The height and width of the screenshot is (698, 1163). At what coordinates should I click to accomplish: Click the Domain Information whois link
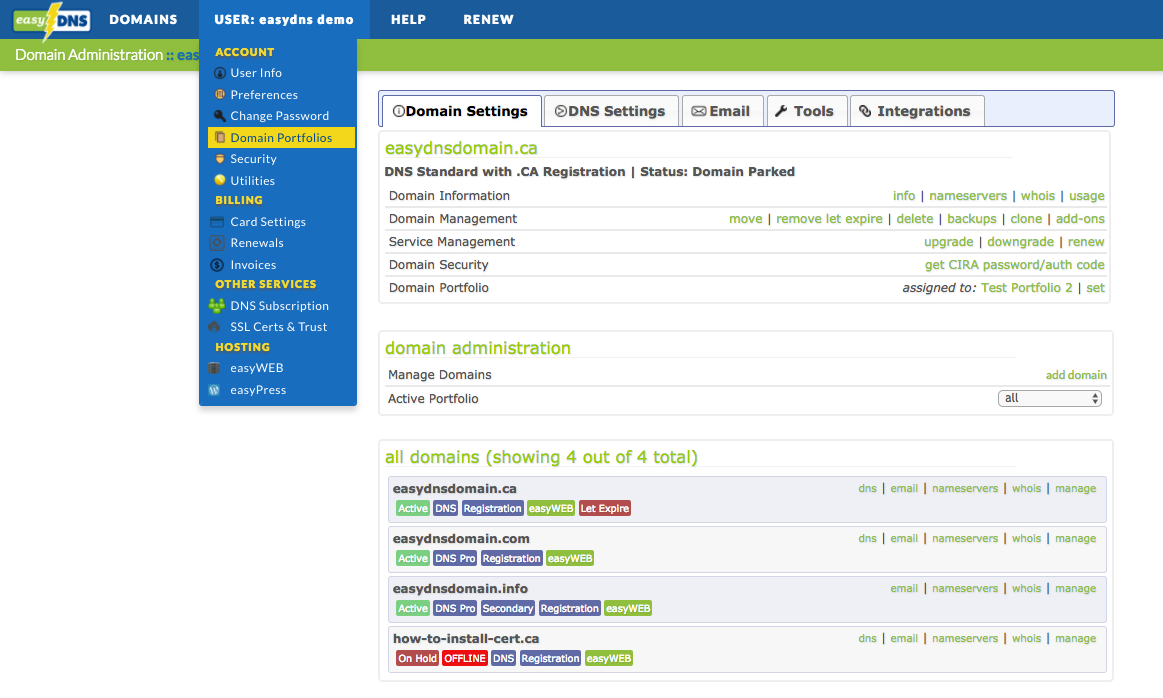point(1037,196)
